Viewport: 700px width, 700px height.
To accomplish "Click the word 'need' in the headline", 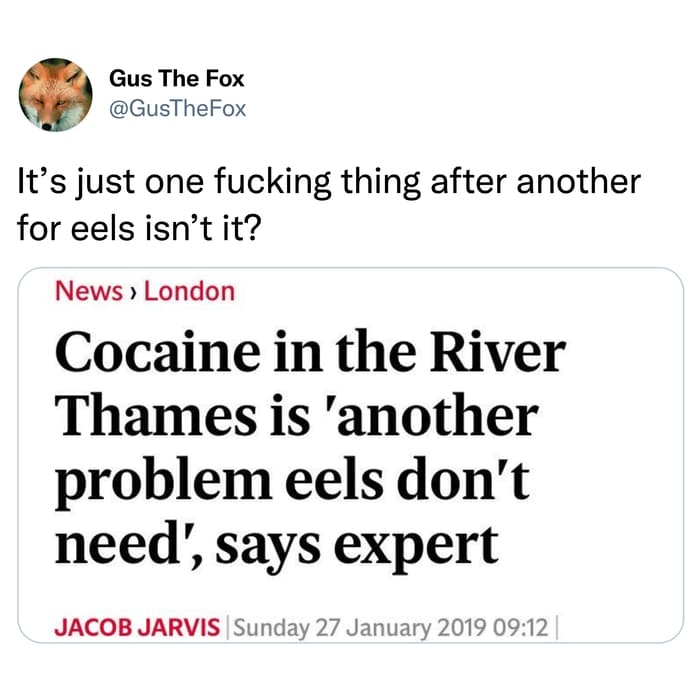I will (118, 544).
